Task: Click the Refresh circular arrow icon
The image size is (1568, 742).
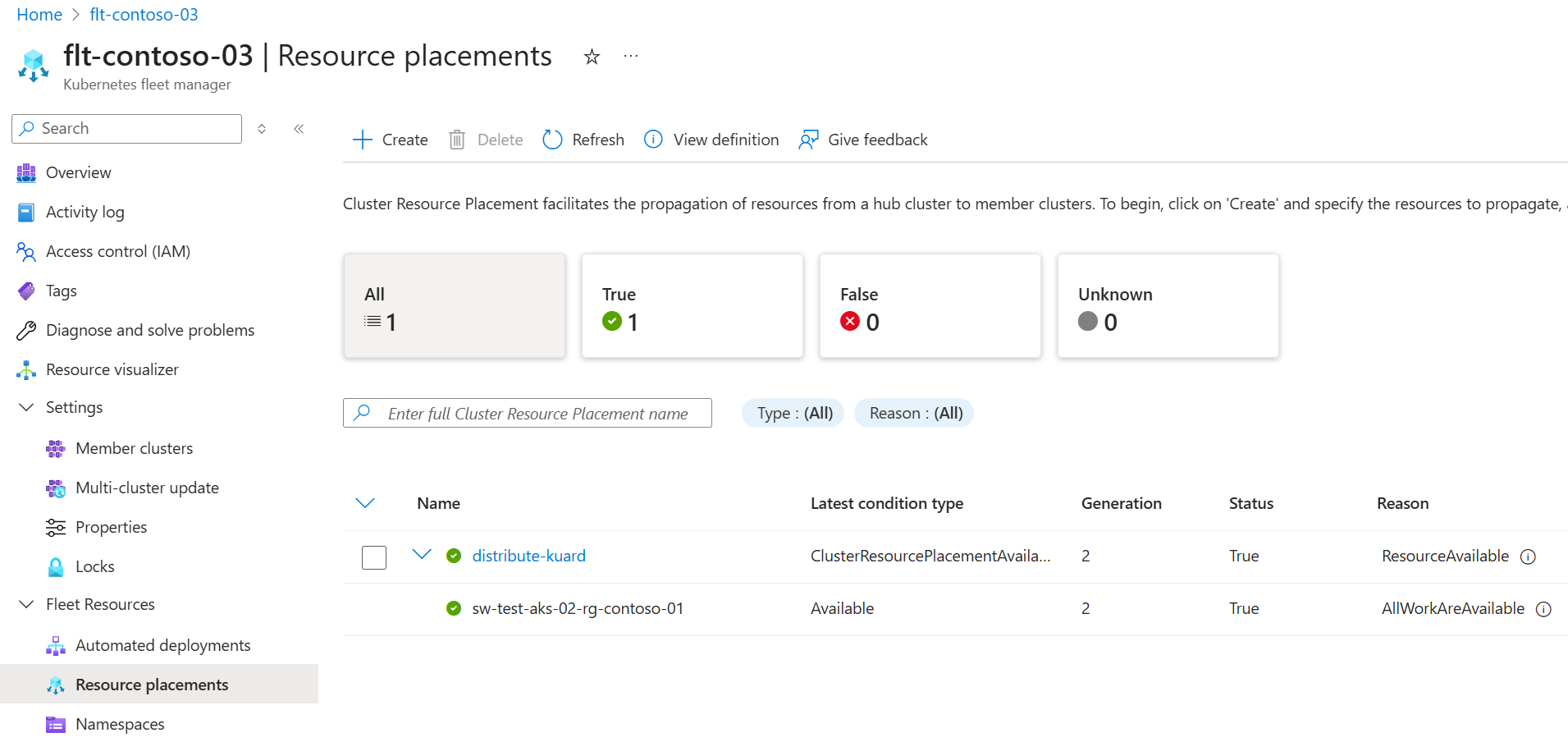Action: pyautogui.click(x=552, y=140)
